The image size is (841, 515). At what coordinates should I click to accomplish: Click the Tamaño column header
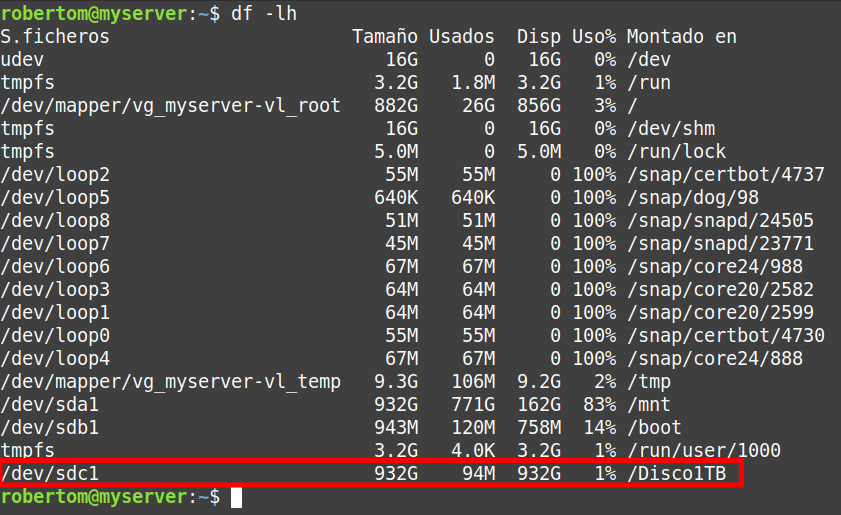point(383,37)
